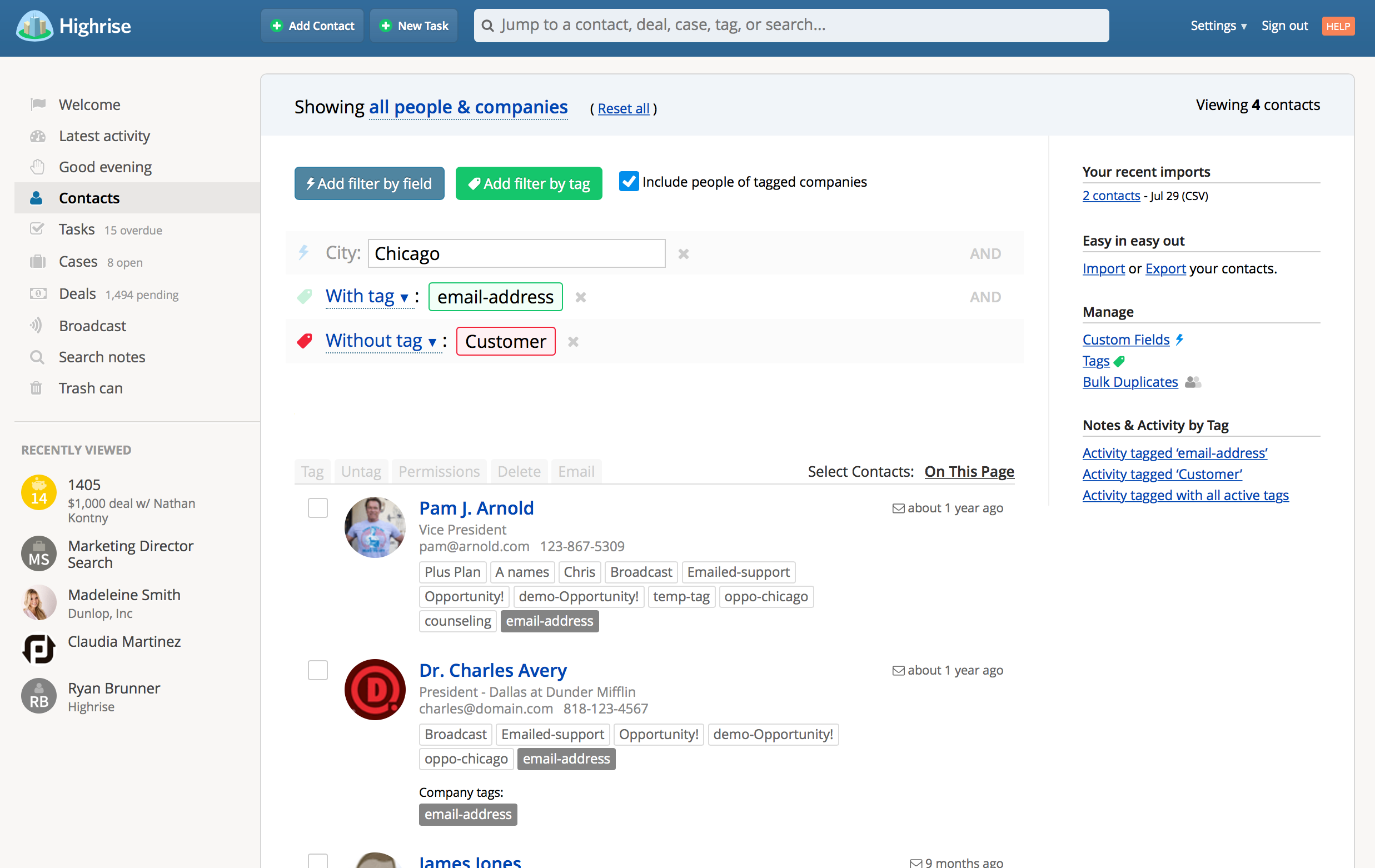Click the MS briefcase avatar icon
Viewport: 1375px width, 868px height.
39,554
